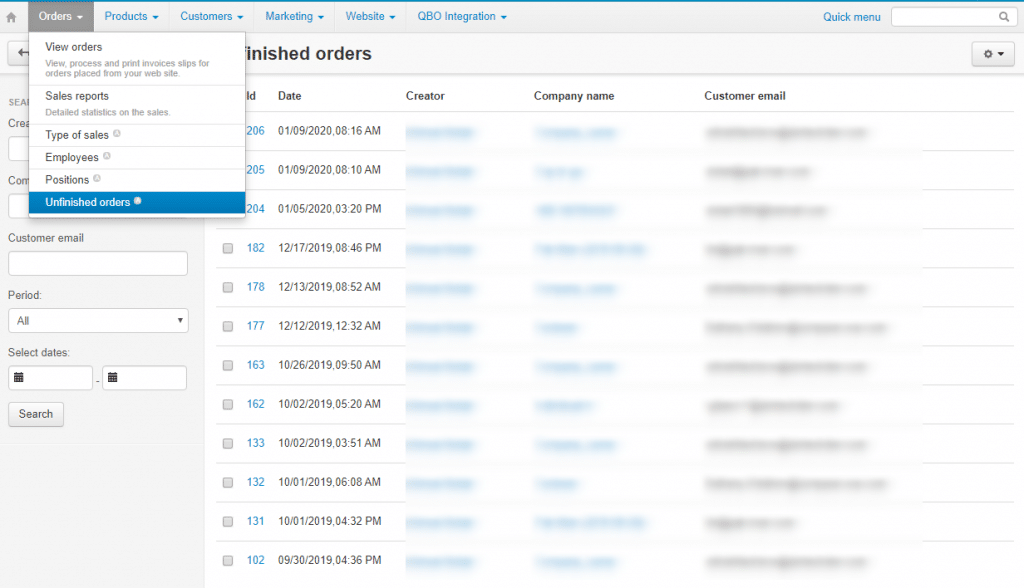Open the start date calendar picker
The image size is (1024, 588).
tap(19, 378)
